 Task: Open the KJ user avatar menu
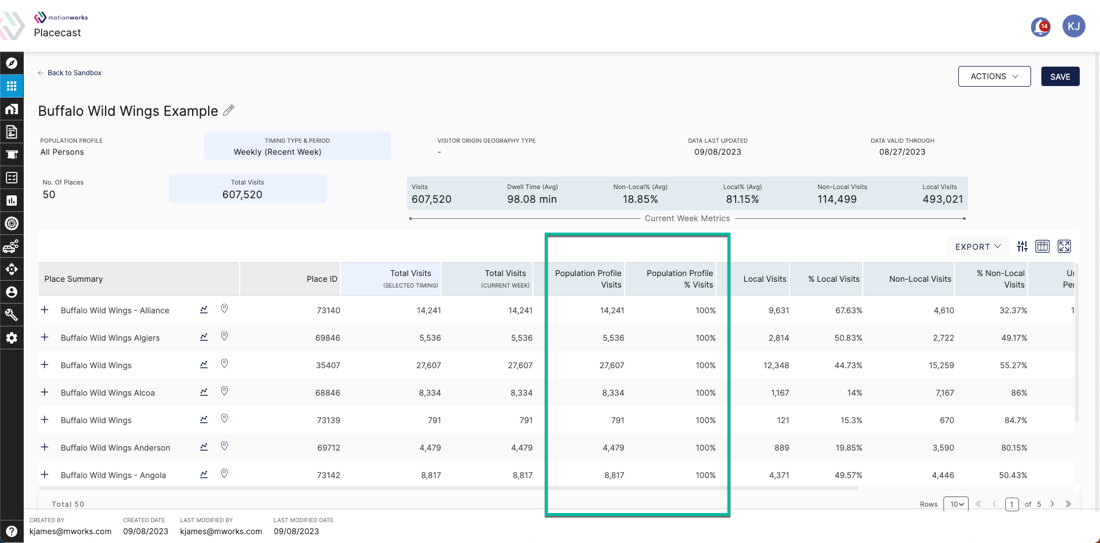[x=1074, y=27]
